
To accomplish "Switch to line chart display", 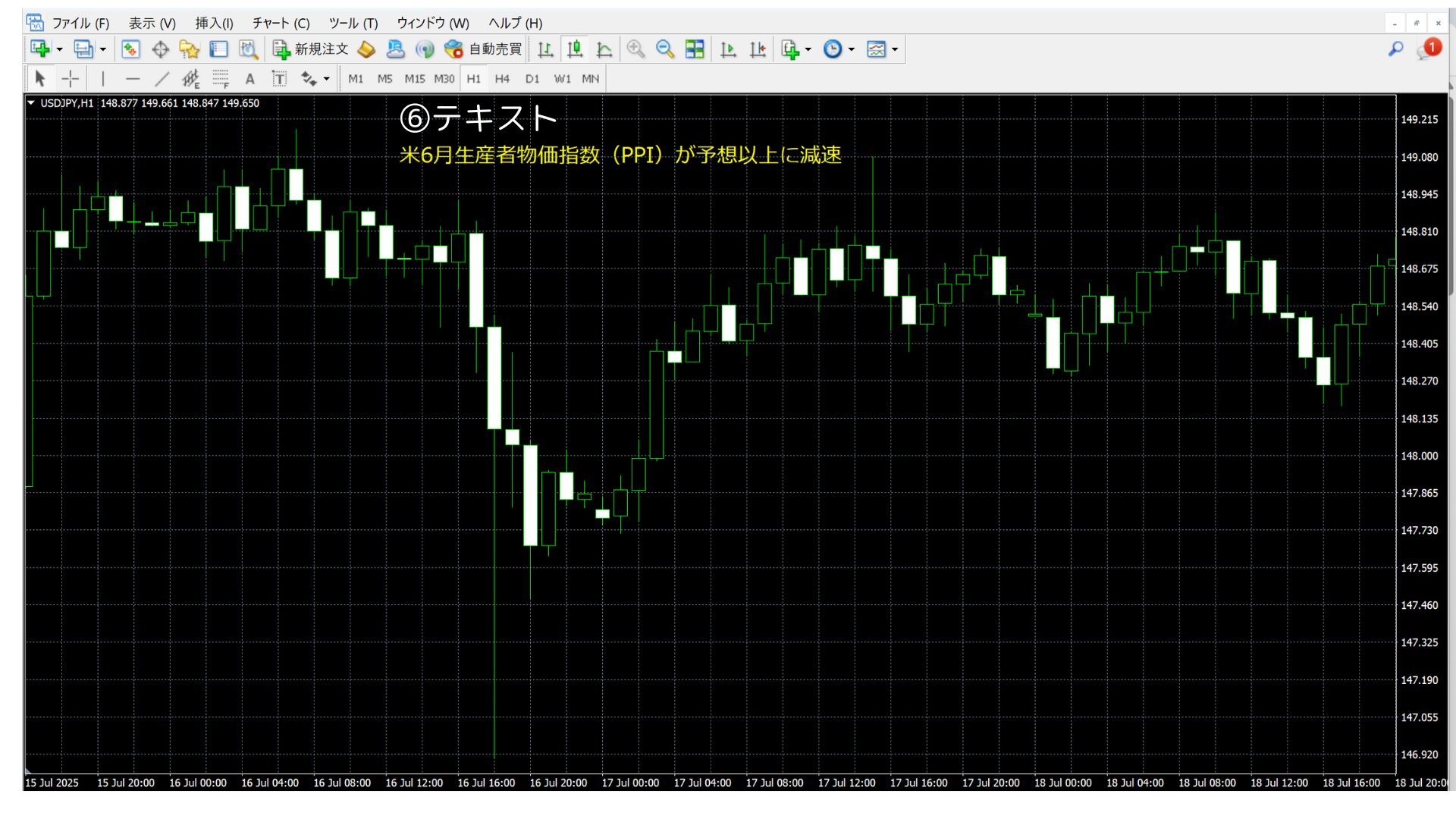I will (x=604, y=49).
